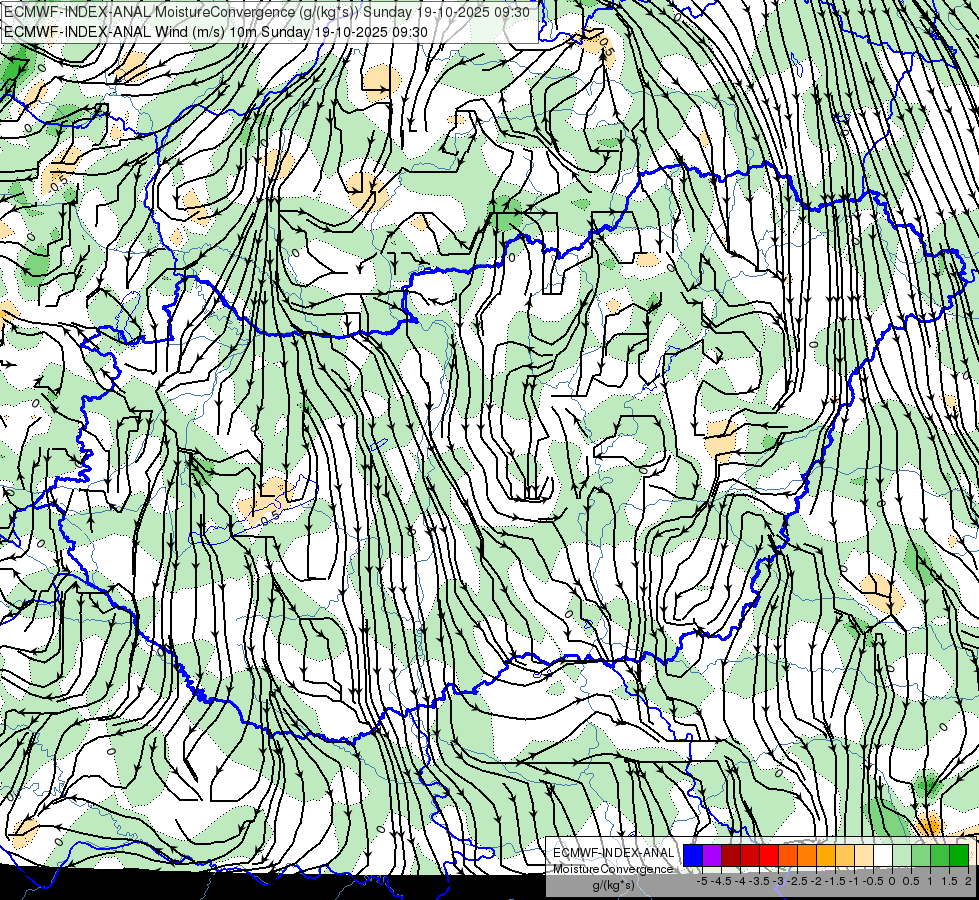Click the -5 legend scale value

click(702, 881)
